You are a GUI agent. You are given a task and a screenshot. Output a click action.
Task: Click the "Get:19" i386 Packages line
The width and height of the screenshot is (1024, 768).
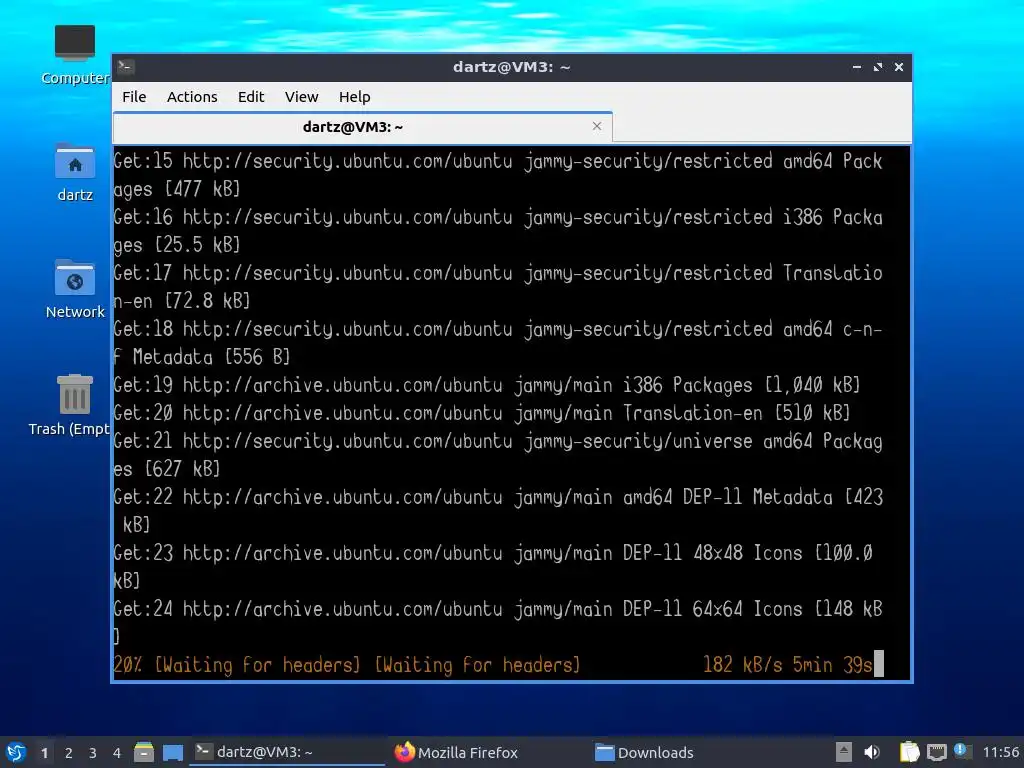(x=487, y=385)
